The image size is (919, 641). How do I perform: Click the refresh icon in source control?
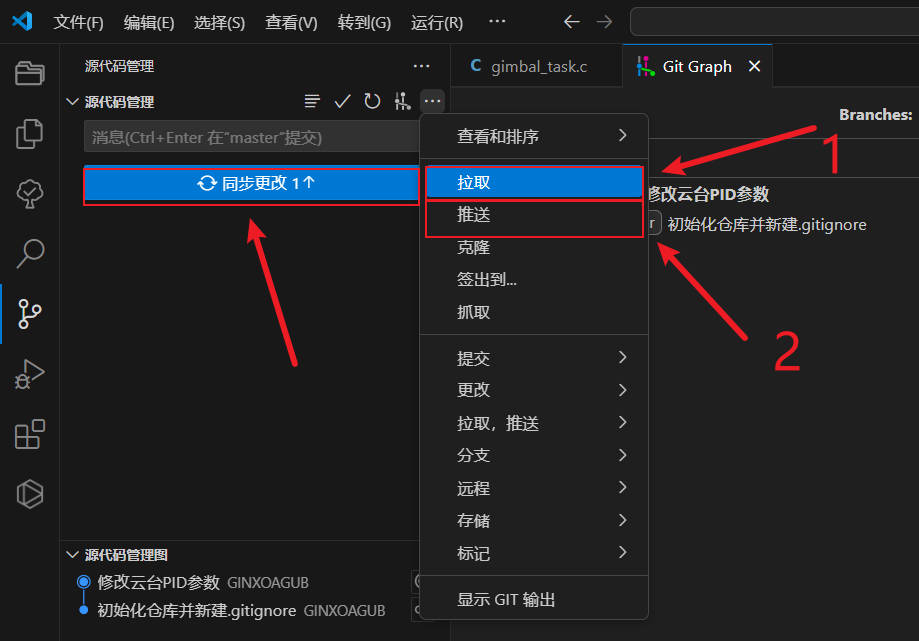[x=372, y=101]
